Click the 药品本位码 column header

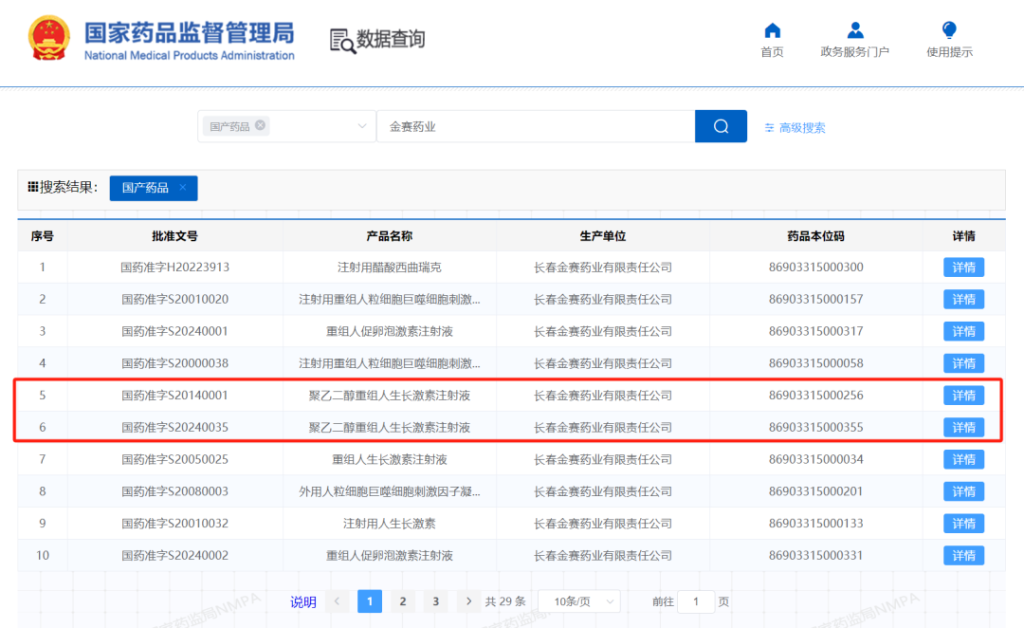[816, 236]
